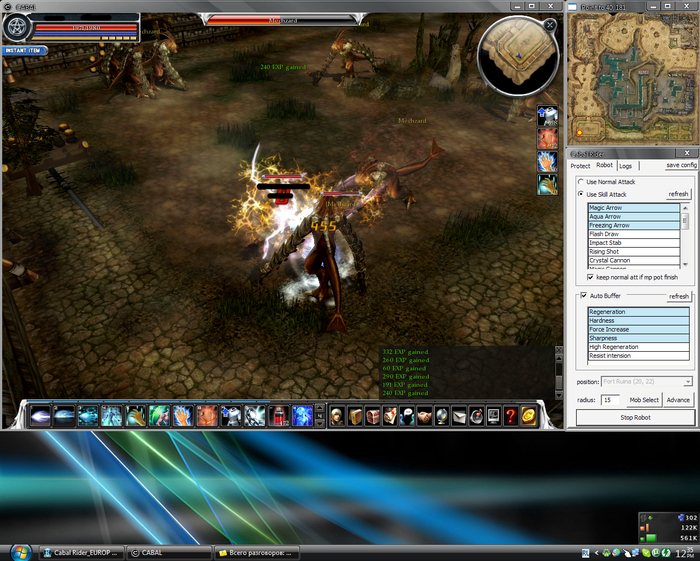
Task: Select Magic Arrow in skill list
Action: [x=634, y=208]
